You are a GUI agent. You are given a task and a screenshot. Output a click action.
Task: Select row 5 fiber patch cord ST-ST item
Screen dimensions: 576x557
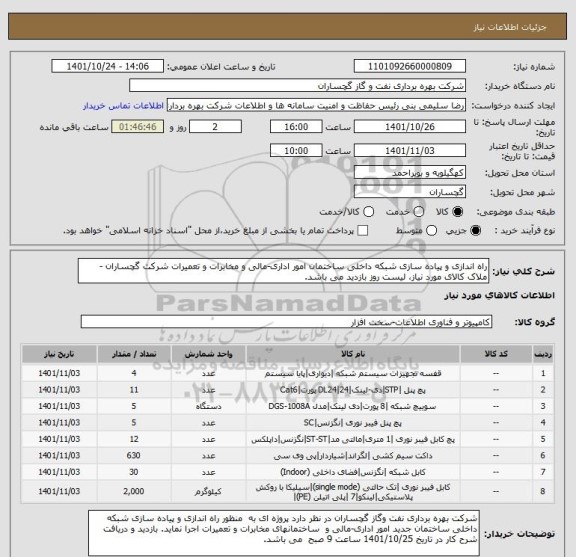coord(287,439)
